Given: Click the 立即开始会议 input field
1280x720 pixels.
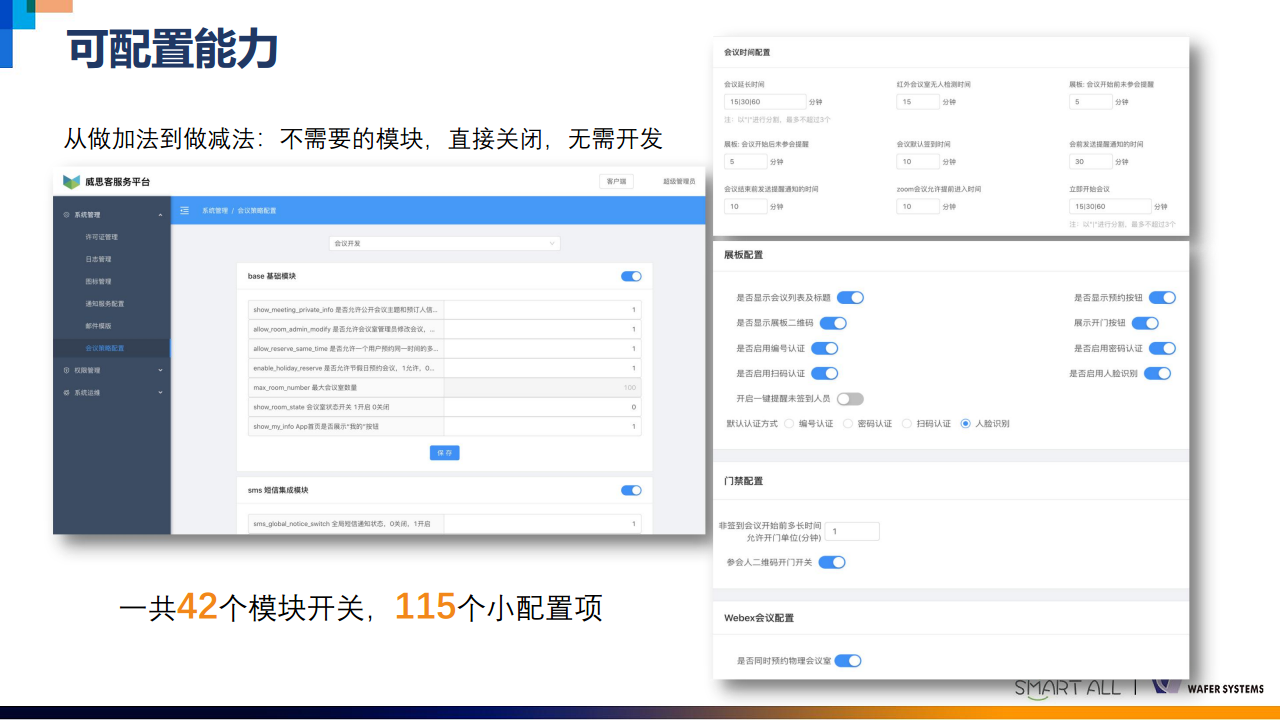Looking at the screenshot, I should pos(1109,206).
